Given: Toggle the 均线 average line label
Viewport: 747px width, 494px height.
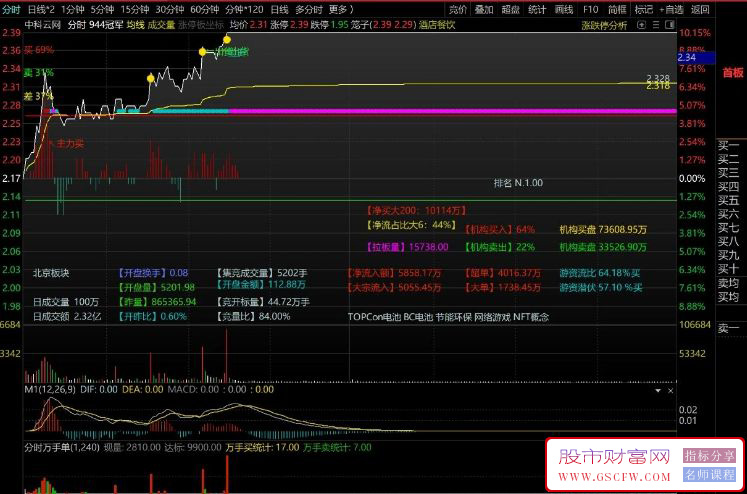Looking at the screenshot, I should (x=136, y=25).
